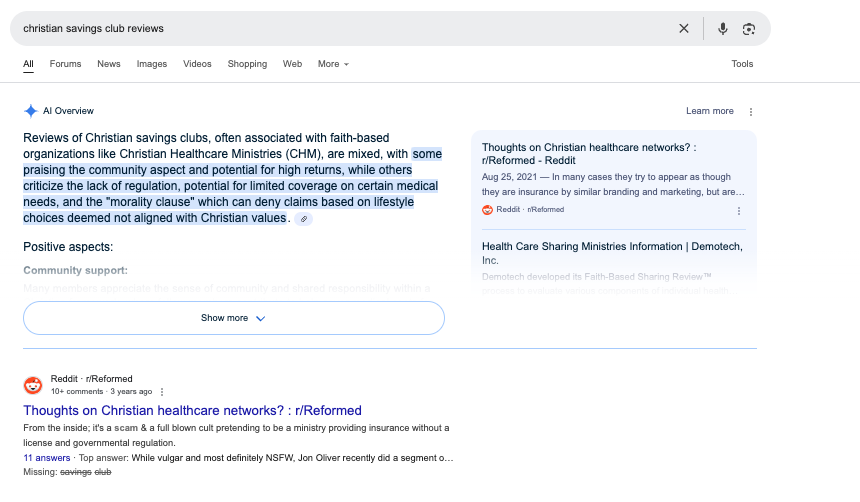Click 'Reddit · r/Reformed' label in source card
The width and height of the screenshot is (860, 502).
[530, 210]
